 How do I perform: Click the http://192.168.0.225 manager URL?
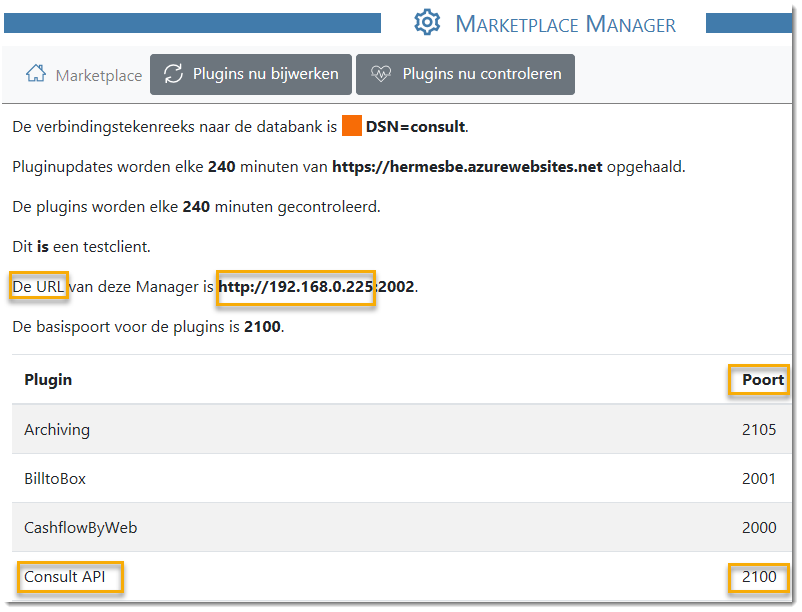pos(296,288)
